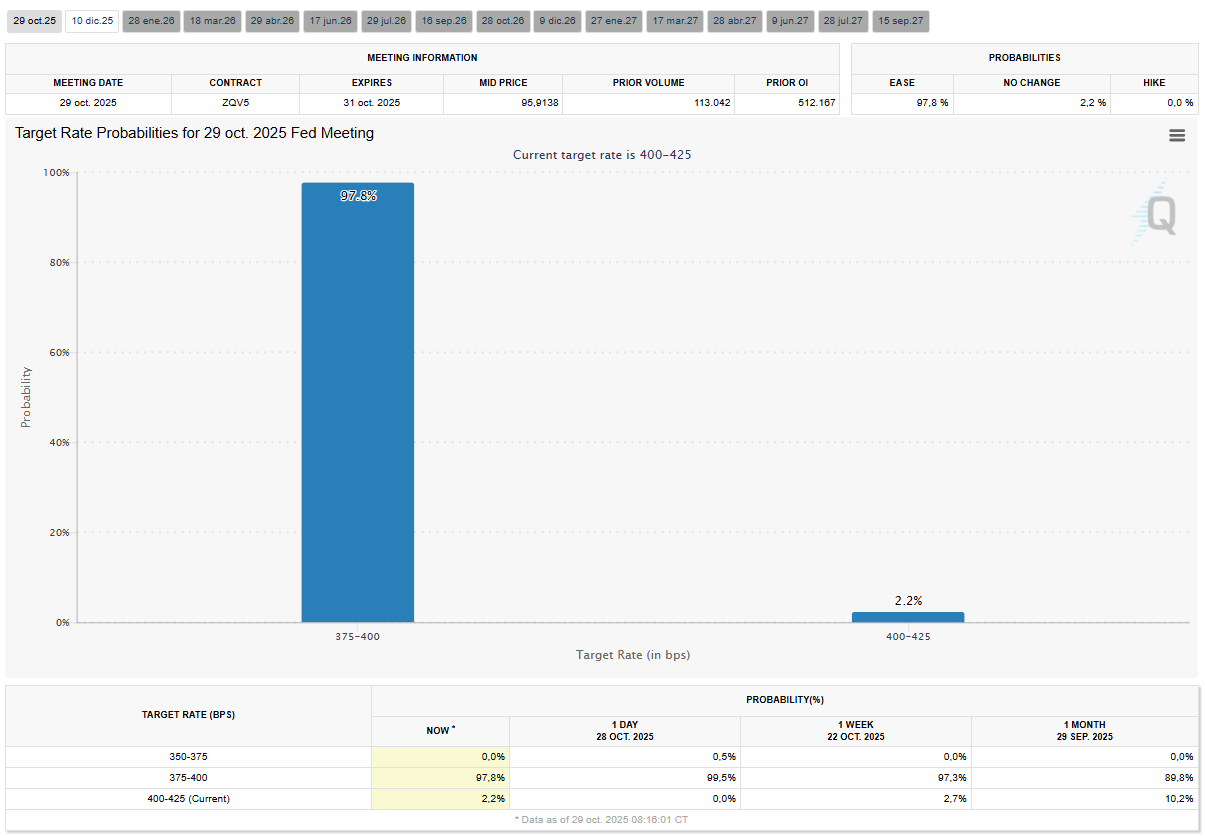
Task: Select the 17 jun.26 meeting tab
Action: point(330,21)
